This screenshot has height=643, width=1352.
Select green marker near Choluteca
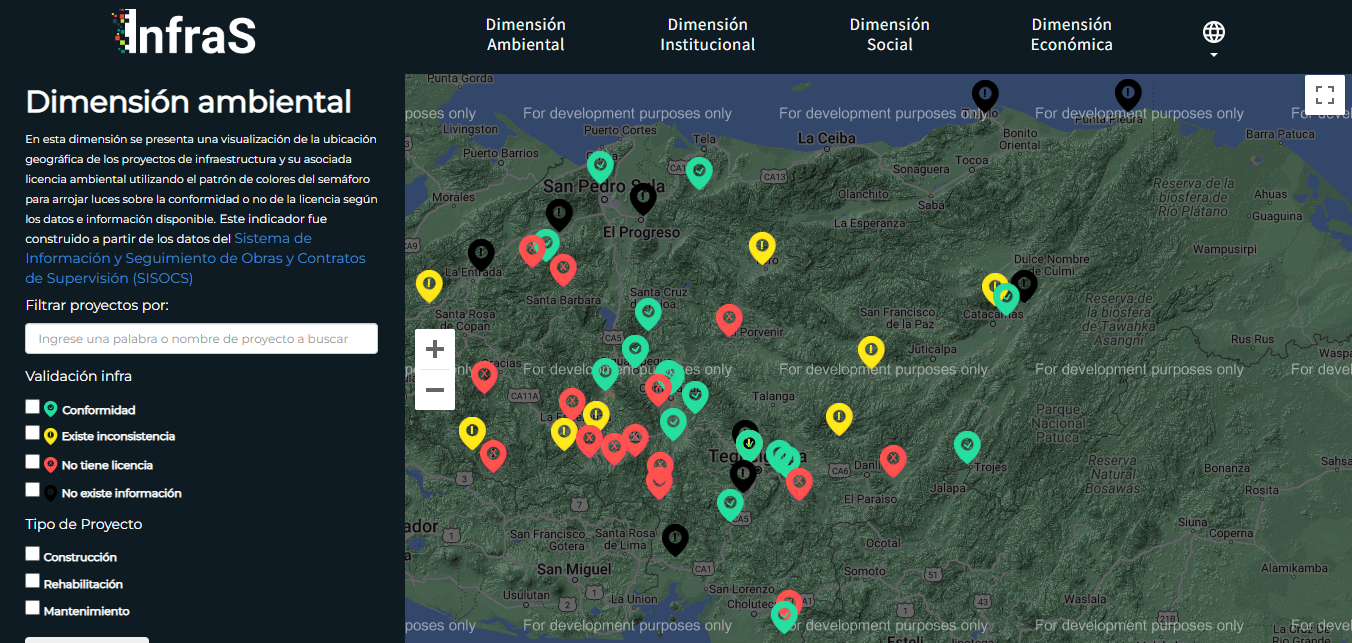pos(784,616)
